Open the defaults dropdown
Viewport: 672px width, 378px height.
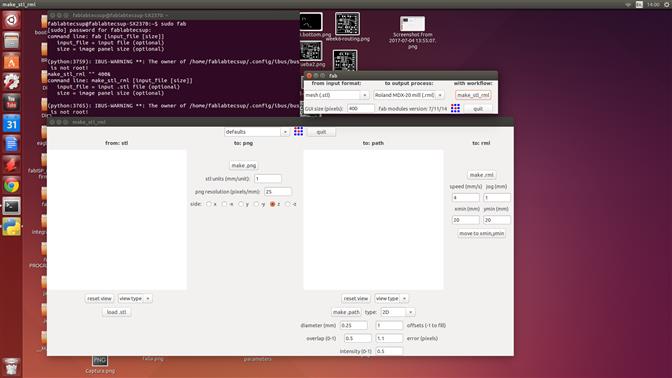257,132
